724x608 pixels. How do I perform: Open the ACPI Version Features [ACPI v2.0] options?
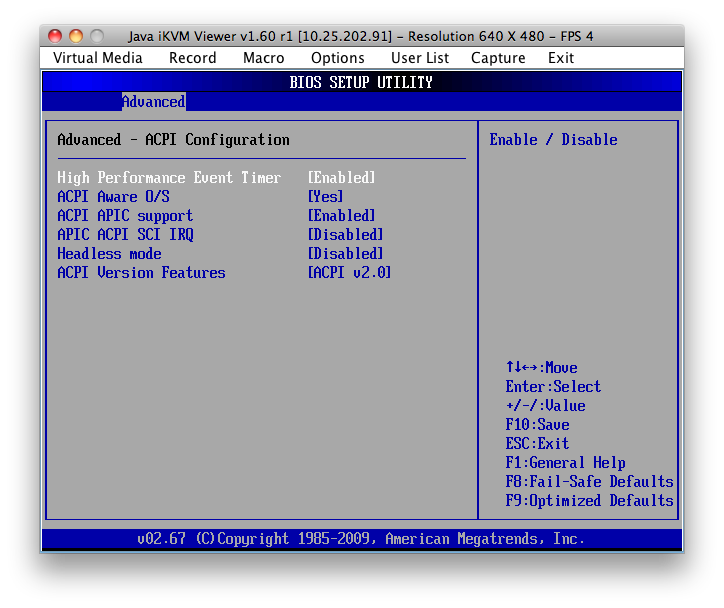click(349, 273)
